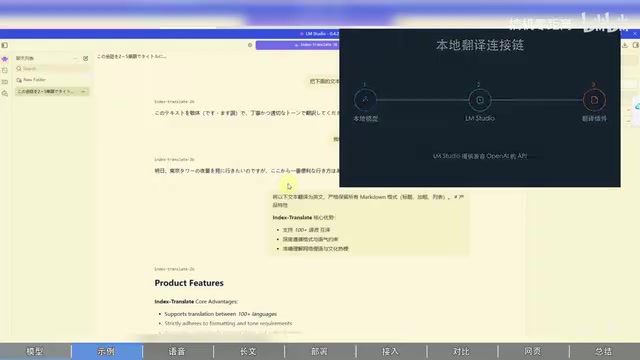Click the orange 翻译插件 step circle
Image resolution: width=640 pixels, height=360 pixels.
594,100
